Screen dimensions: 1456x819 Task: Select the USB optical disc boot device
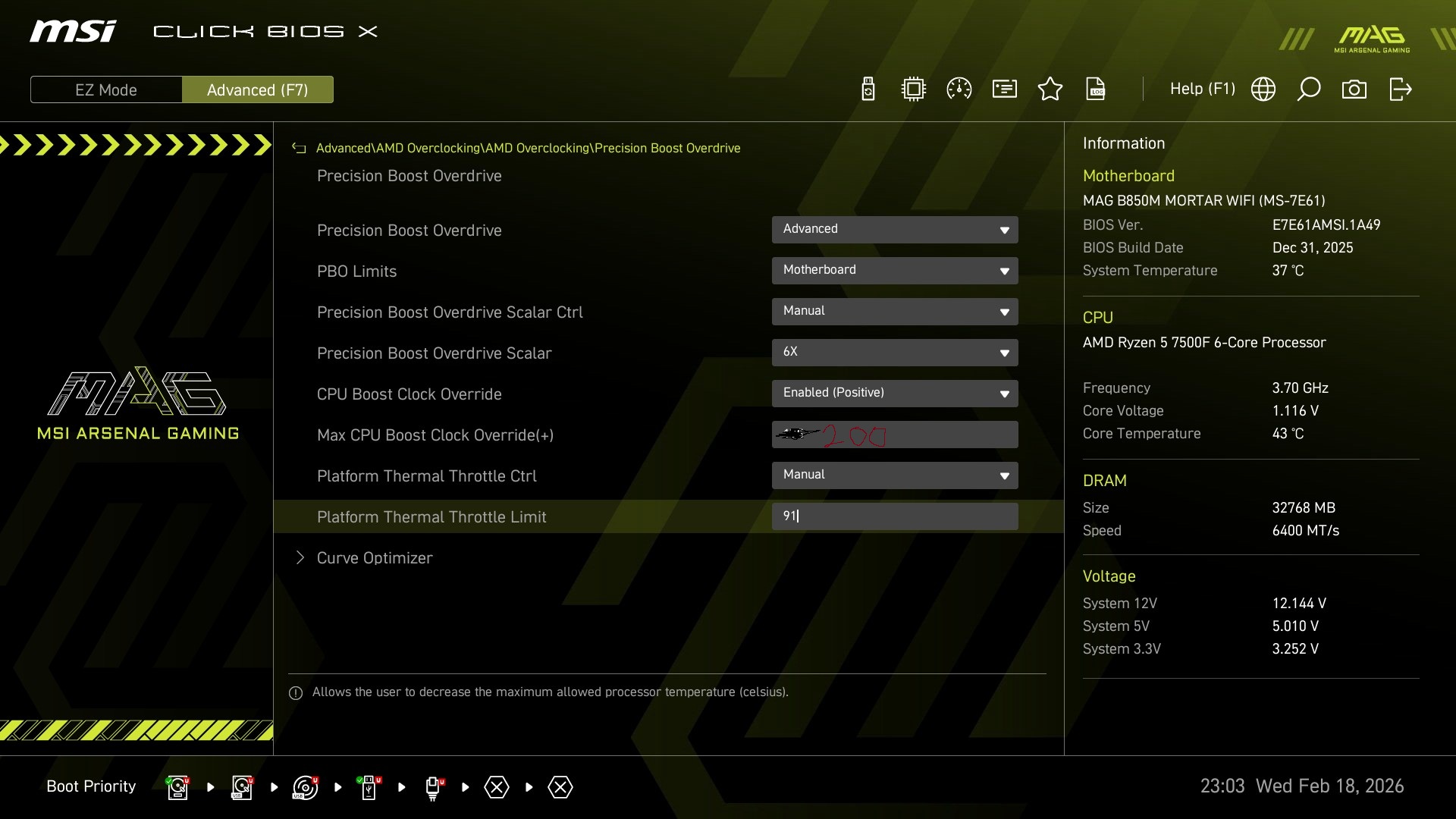[305, 787]
